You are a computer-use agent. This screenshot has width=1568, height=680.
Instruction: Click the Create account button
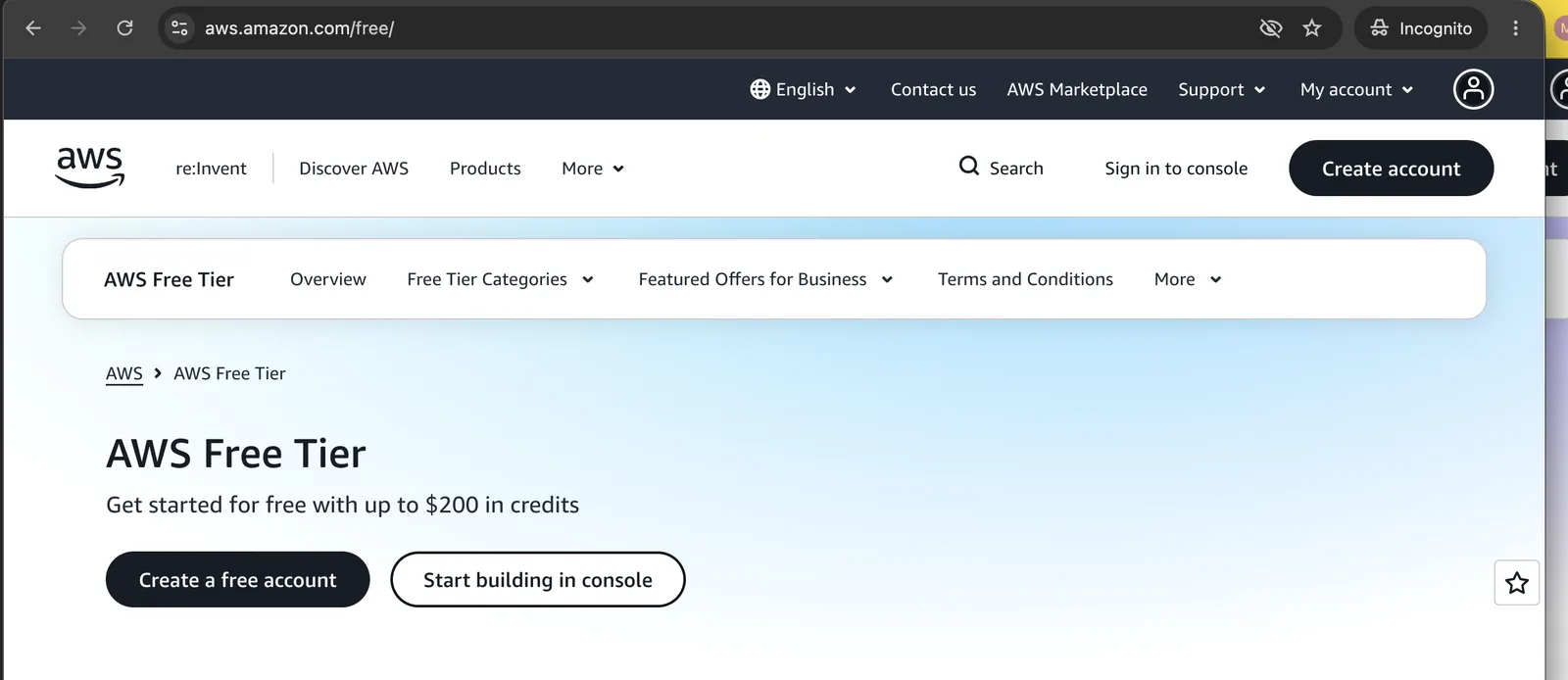pos(1391,169)
